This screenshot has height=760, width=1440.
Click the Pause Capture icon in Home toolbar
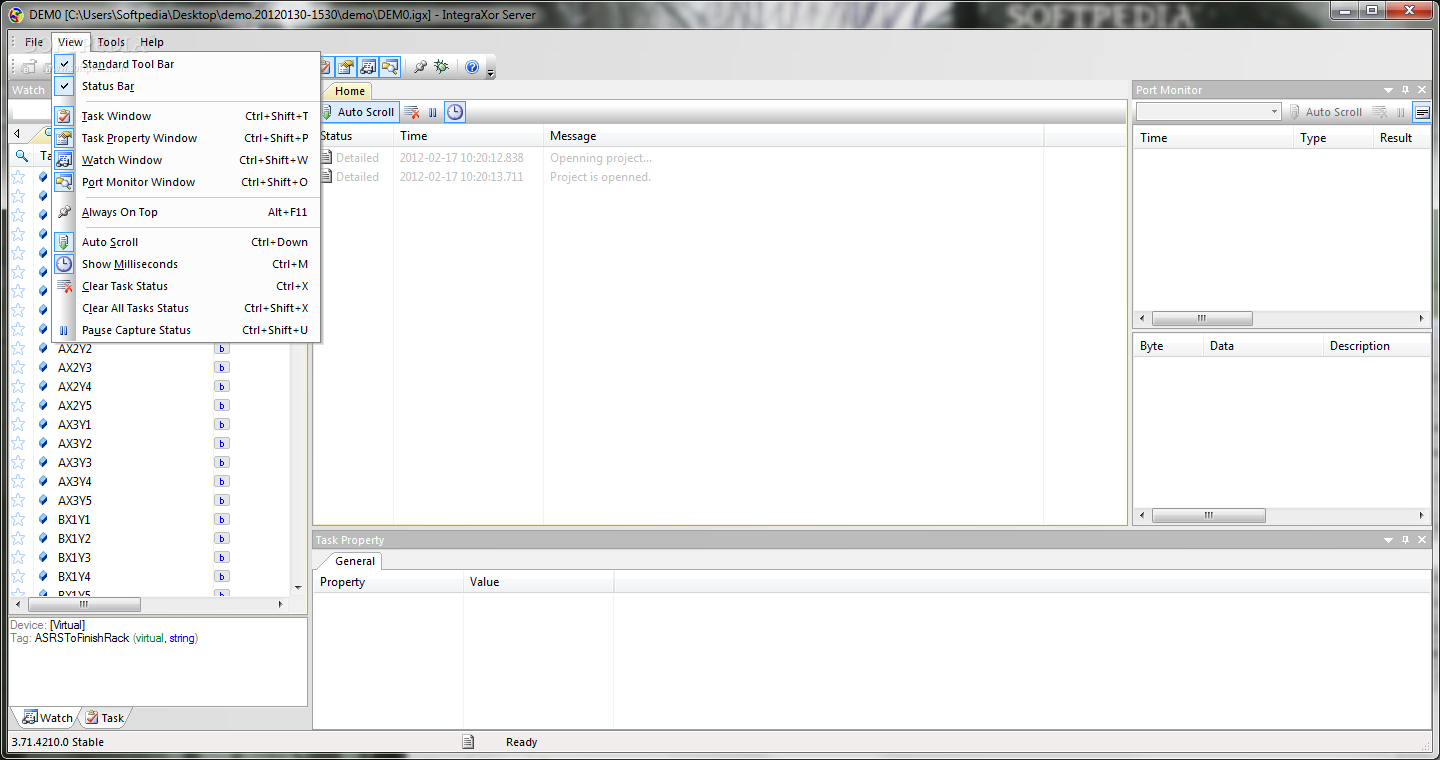[x=433, y=112]
